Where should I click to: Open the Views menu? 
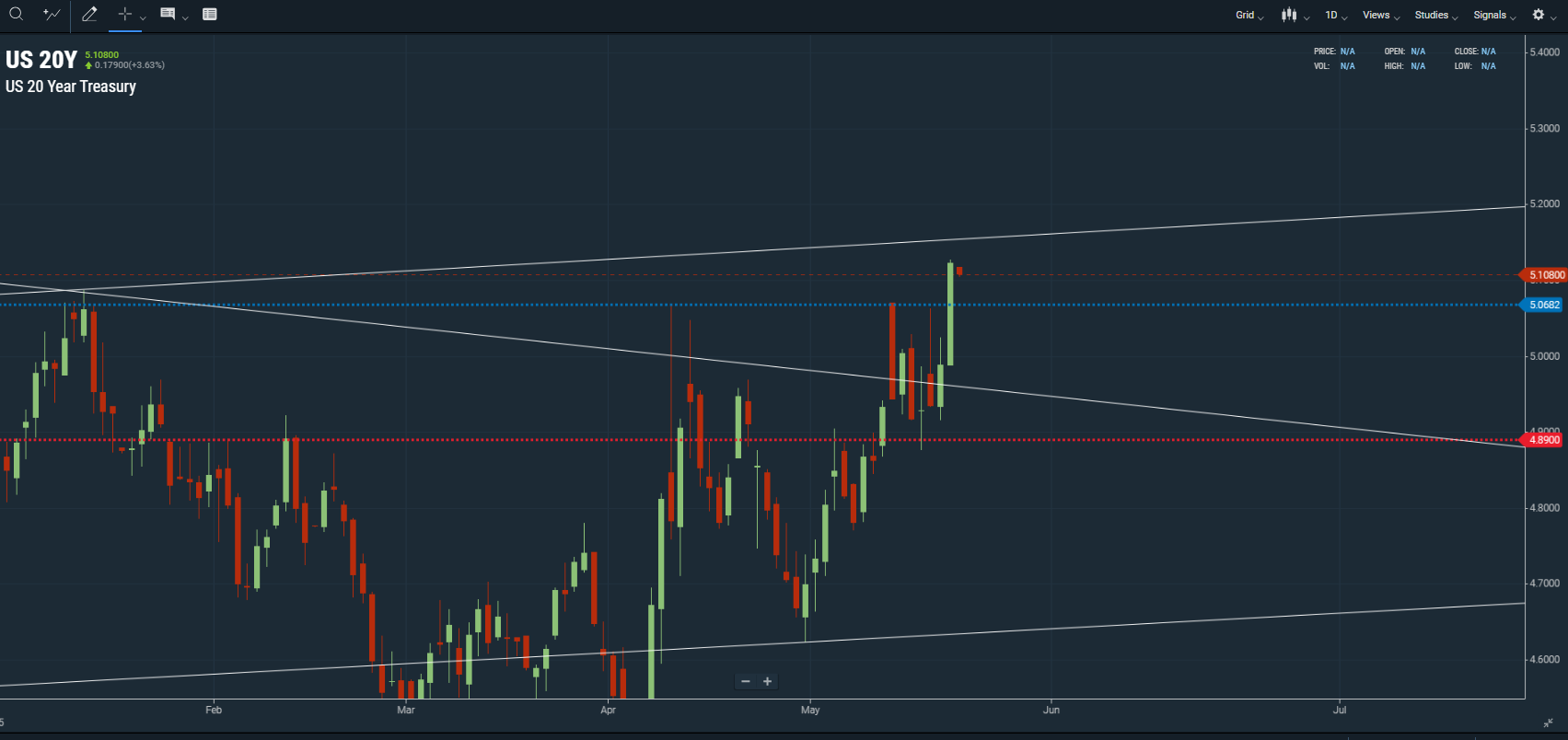(1381, 15)
